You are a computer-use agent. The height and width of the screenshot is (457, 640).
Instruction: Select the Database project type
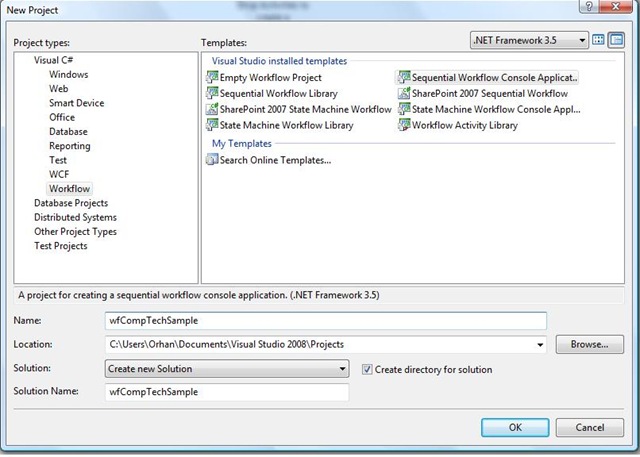tap(68, 131)
